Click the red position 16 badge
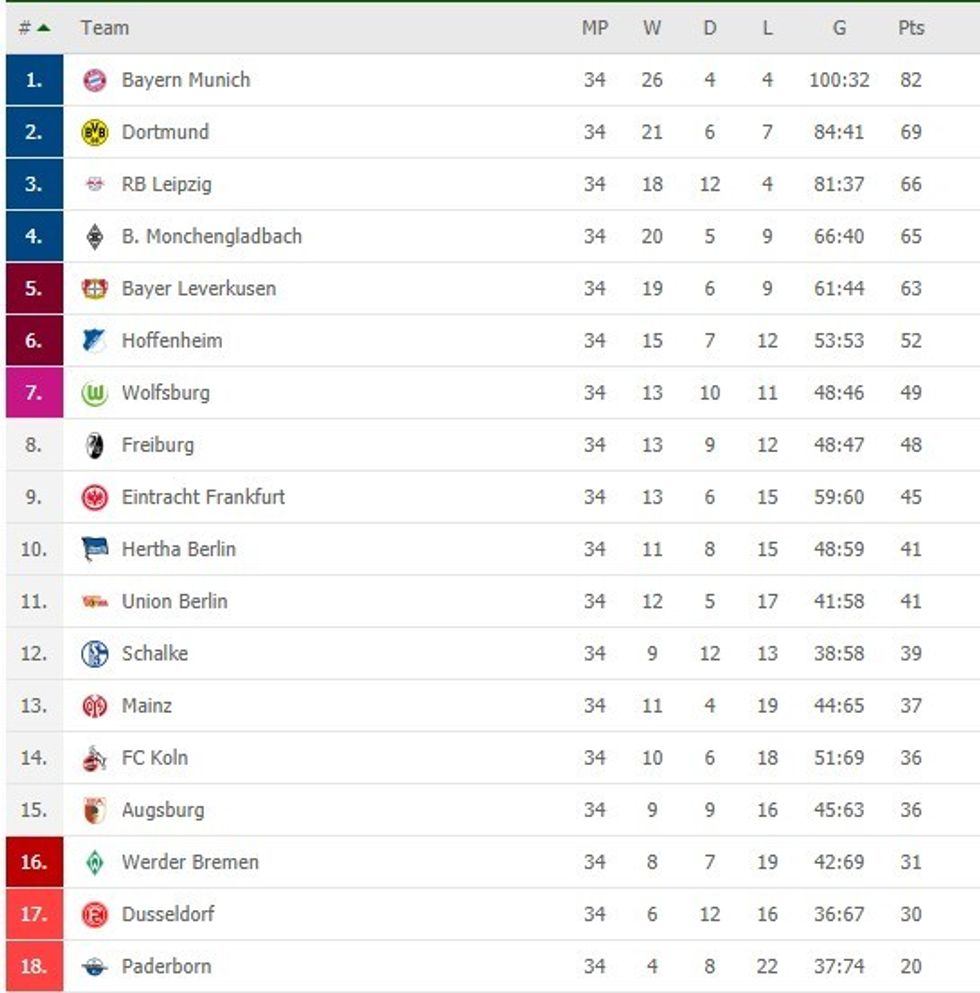Screen dimensions: 980x993 34,861
